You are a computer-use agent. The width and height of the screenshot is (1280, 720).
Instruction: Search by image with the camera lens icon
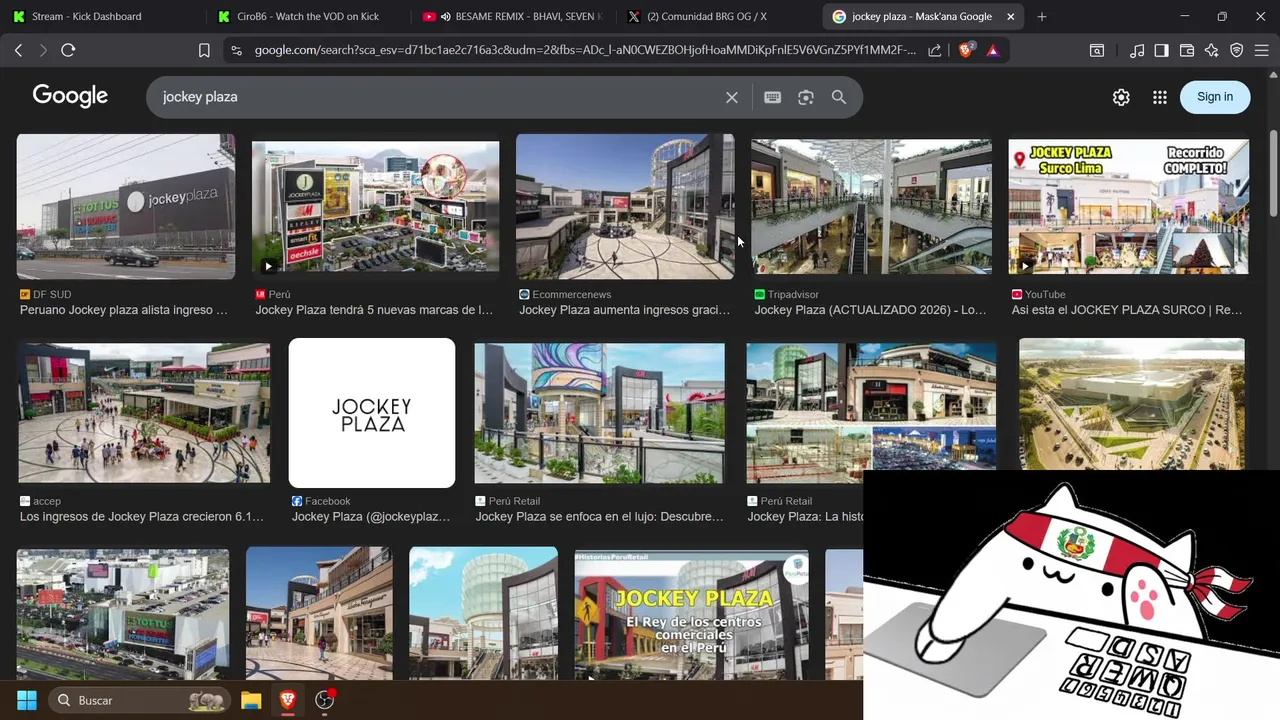coord(806,97)
